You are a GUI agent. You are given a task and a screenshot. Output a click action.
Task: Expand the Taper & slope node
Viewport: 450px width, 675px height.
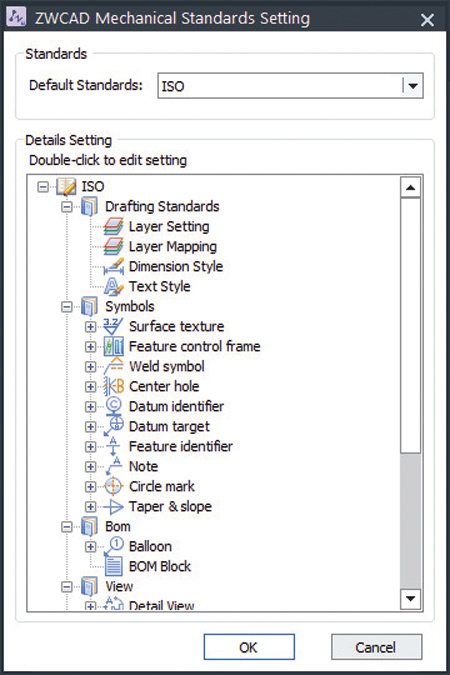click(90, 507)
